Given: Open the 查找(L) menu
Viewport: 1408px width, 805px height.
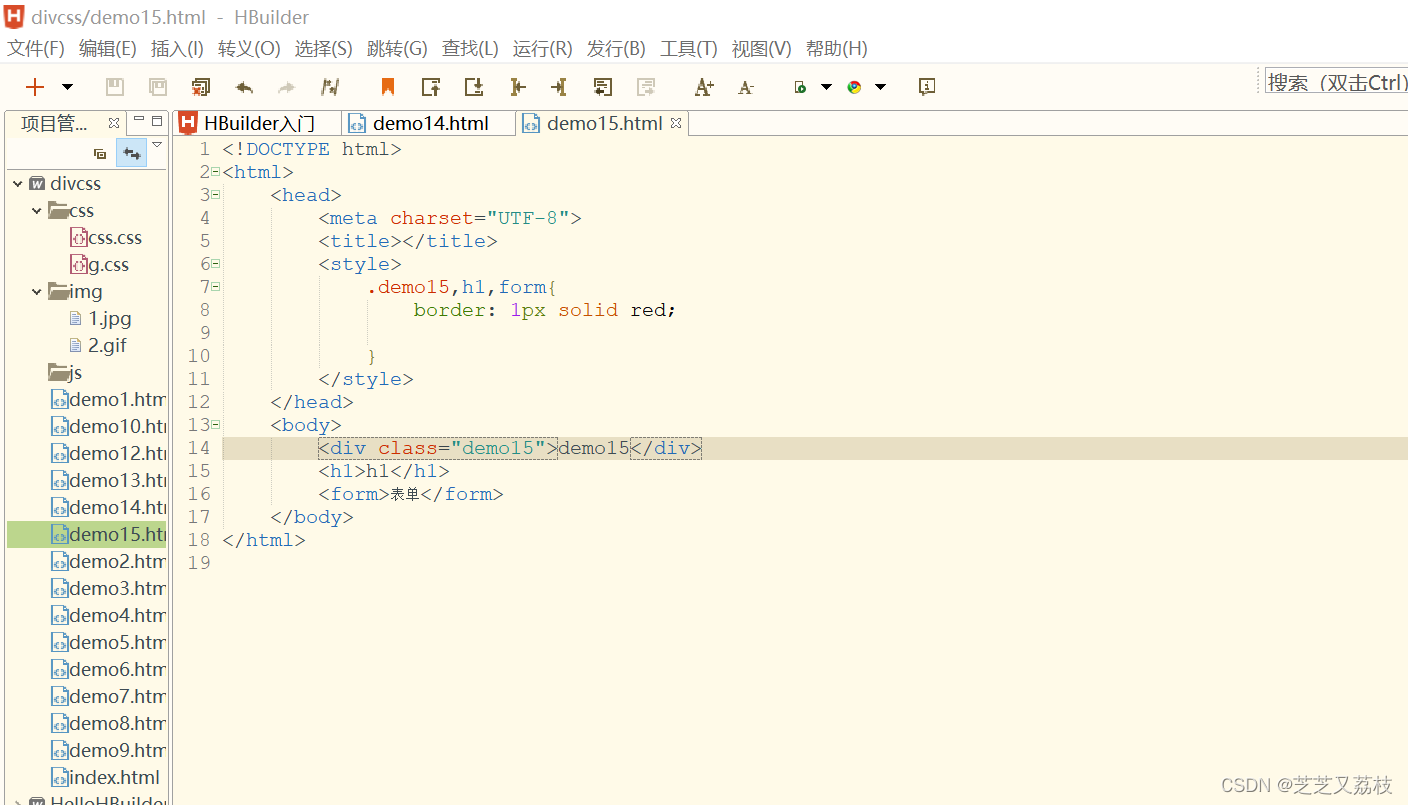Looking at the screenshot, I should 470,48.
